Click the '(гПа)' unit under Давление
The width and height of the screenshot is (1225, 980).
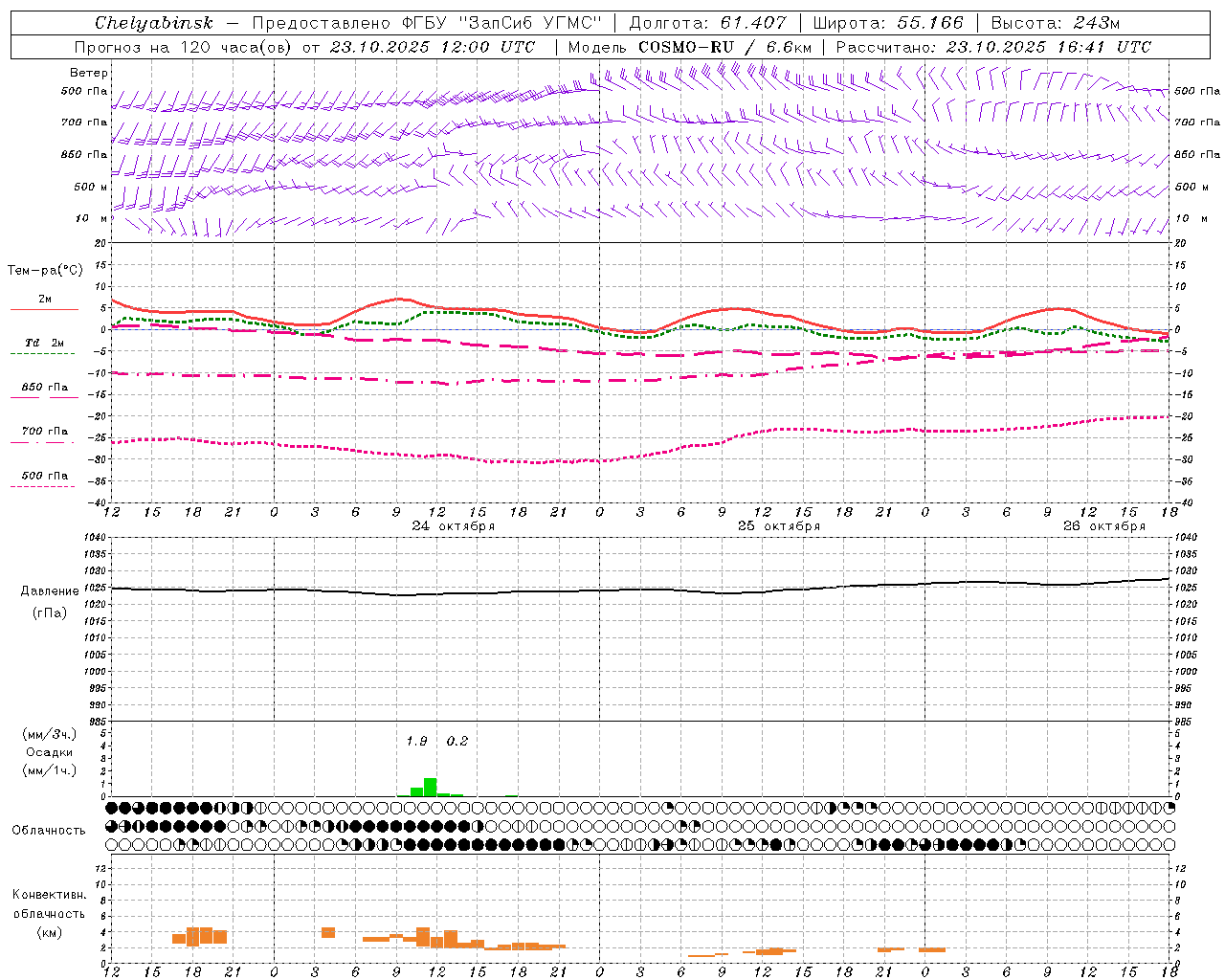pos(50,613)
